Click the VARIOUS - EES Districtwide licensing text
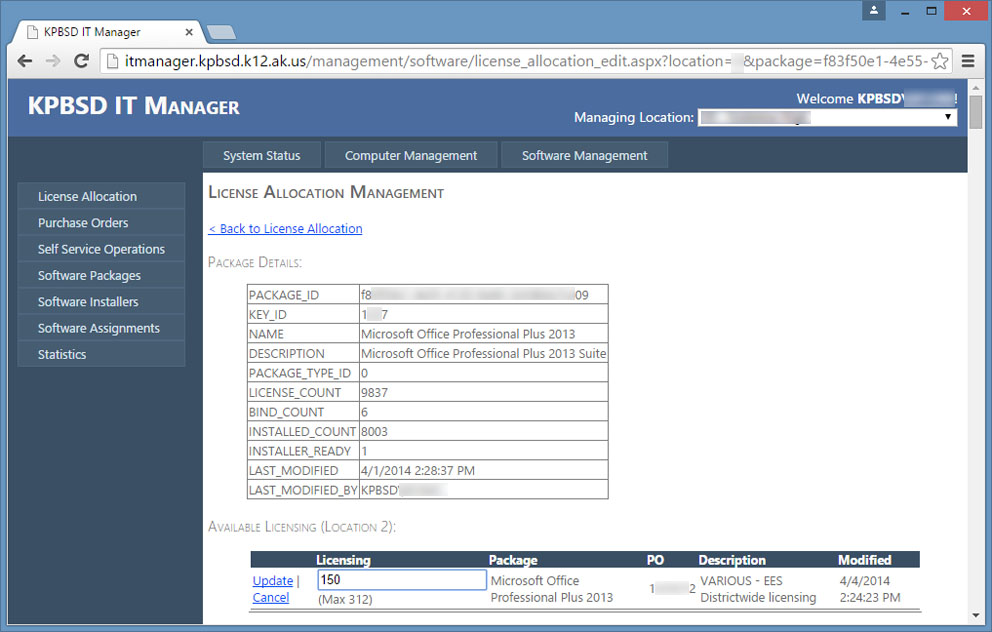This screenshot has height=632, width=992. [x=758, y=589]
